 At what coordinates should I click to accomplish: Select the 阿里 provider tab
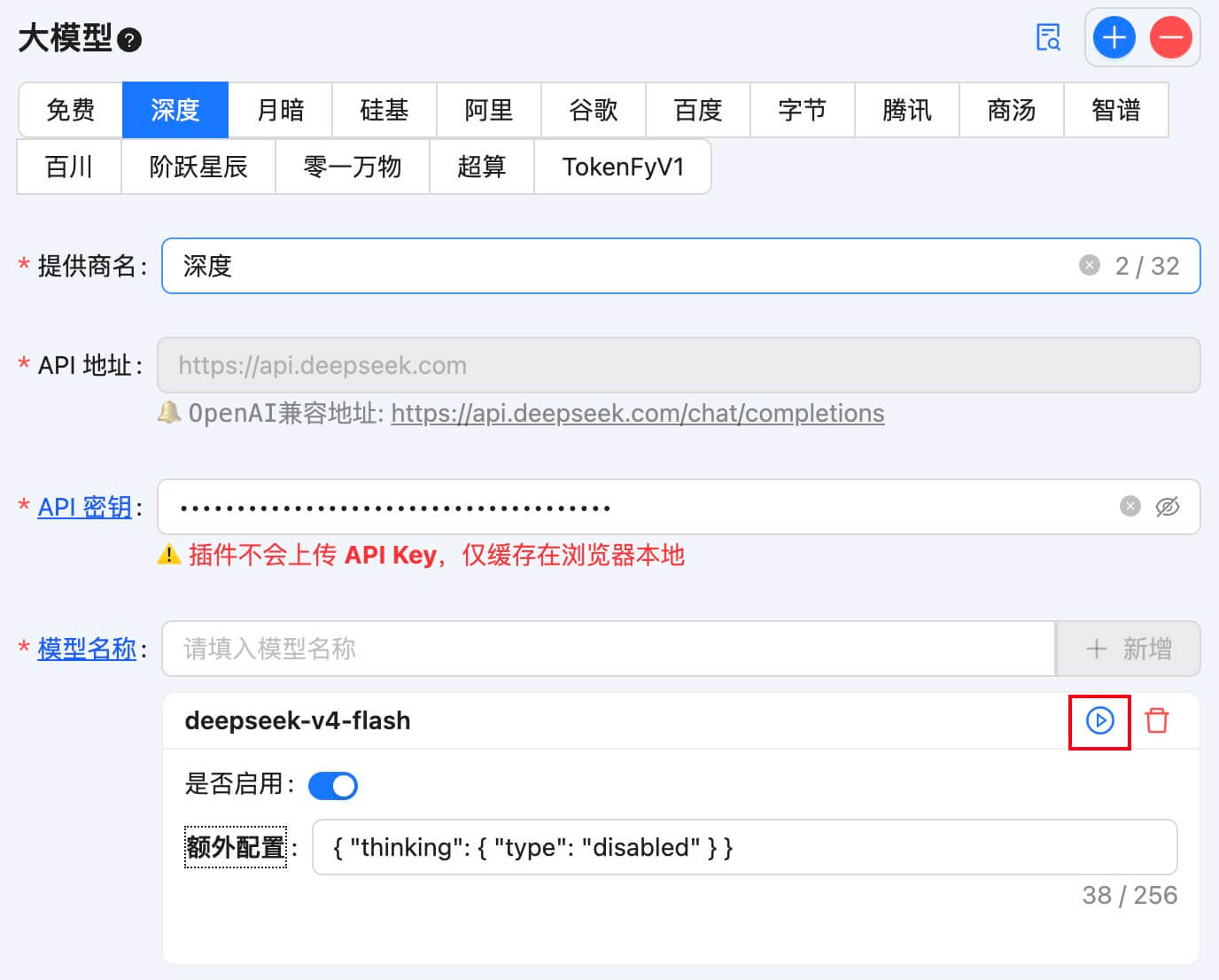489,110
